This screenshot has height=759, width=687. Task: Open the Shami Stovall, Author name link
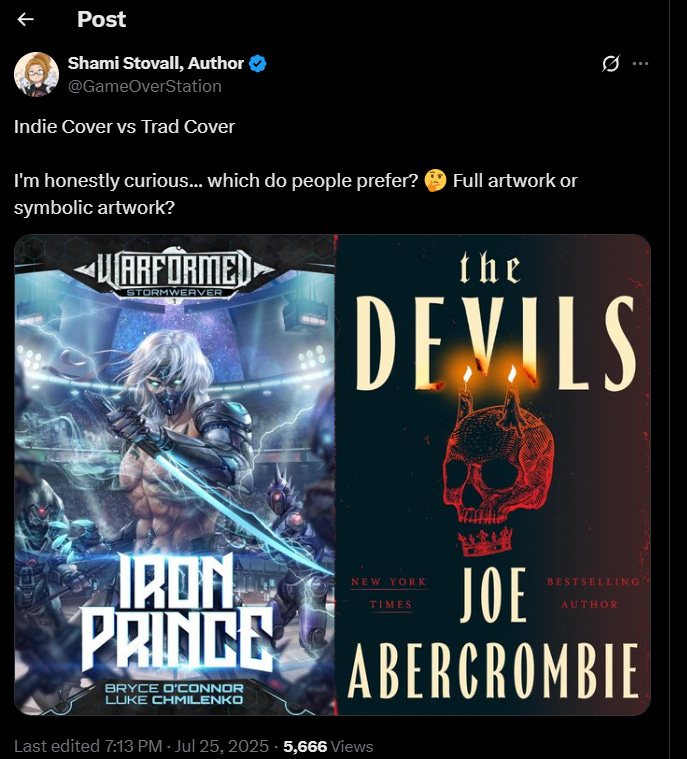coord(155,63)
